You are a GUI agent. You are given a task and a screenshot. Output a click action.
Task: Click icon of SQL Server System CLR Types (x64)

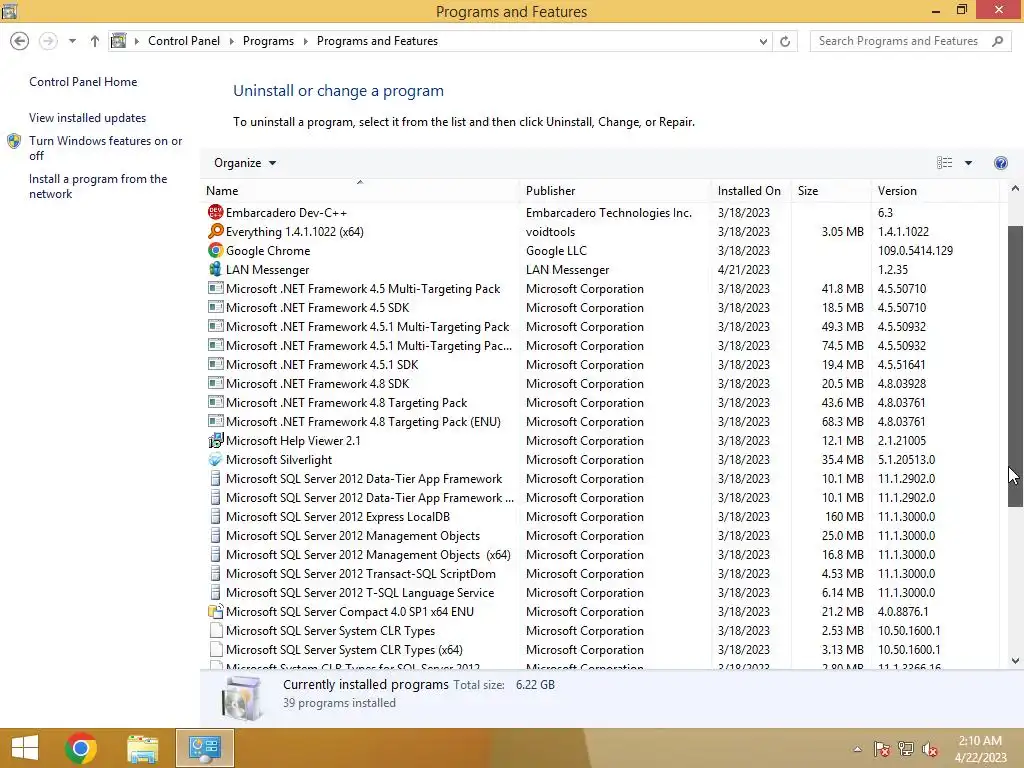point(216,650)
